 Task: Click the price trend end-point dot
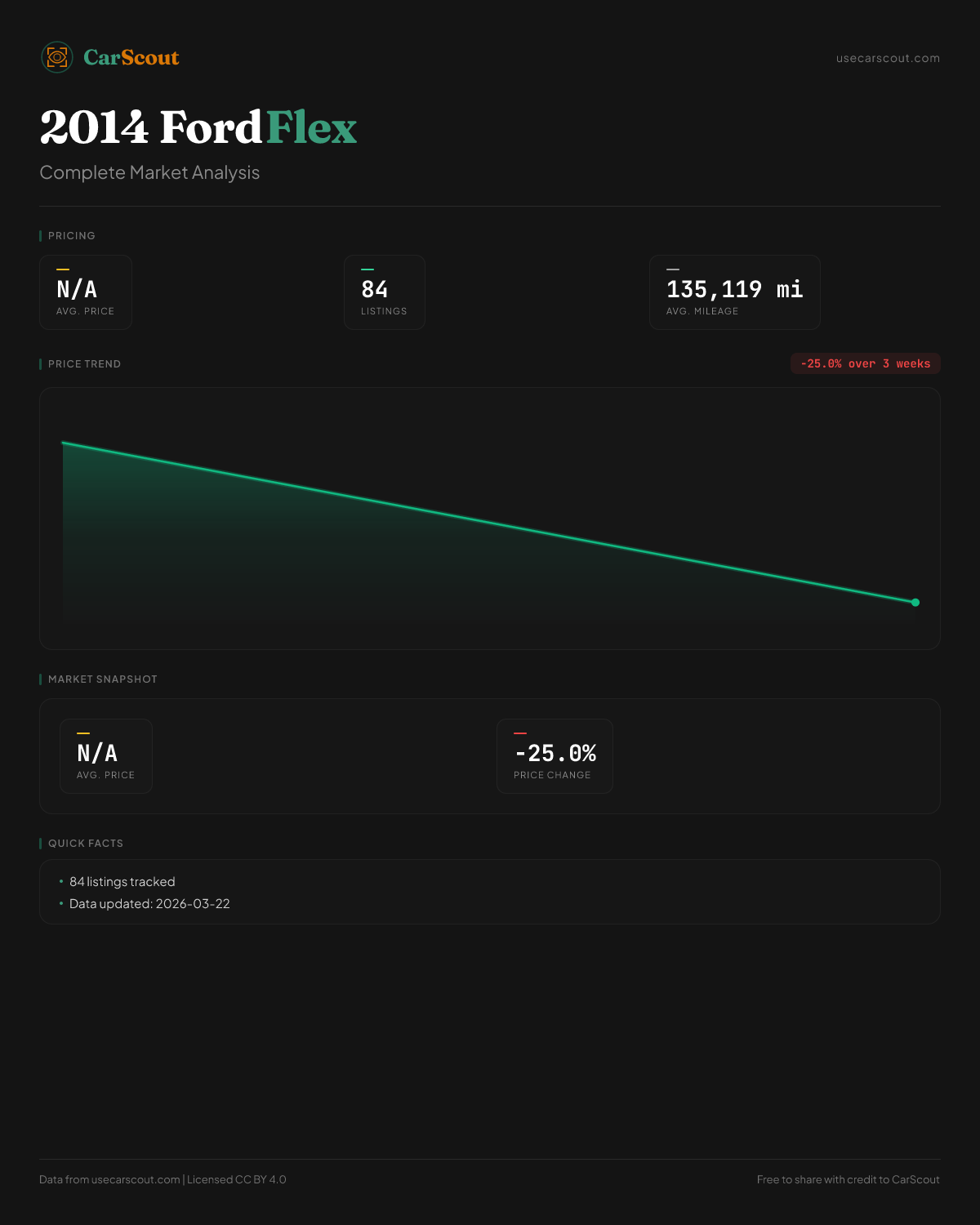(915, 603)
